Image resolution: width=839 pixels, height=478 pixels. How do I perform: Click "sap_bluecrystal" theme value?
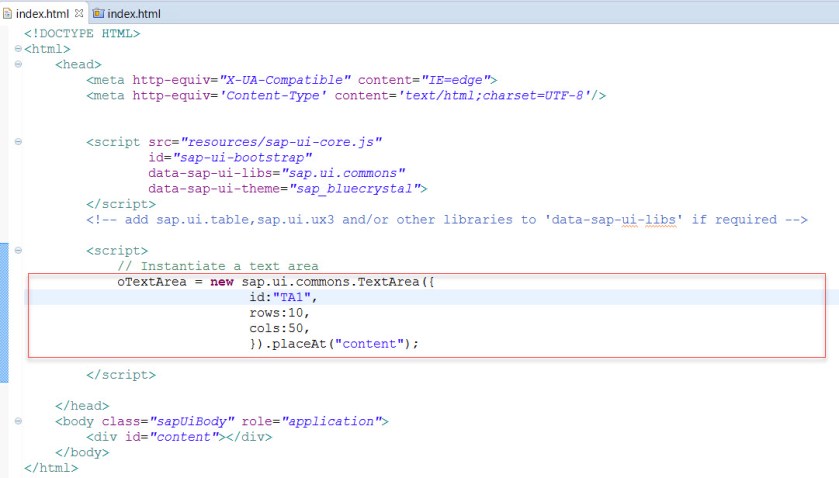[354, 188]
